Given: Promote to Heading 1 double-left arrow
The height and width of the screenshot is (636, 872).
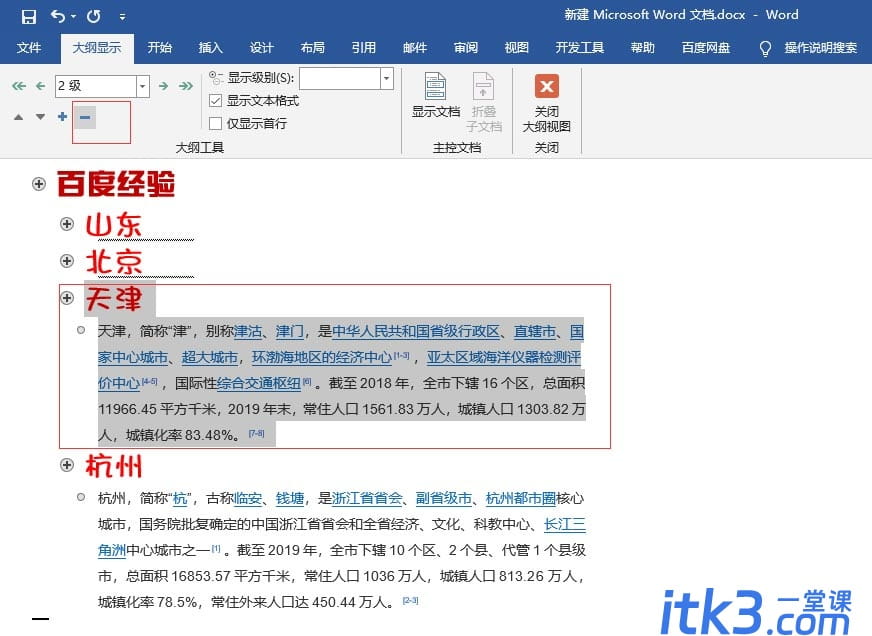Looking at the screenshot, I should 19,86.
